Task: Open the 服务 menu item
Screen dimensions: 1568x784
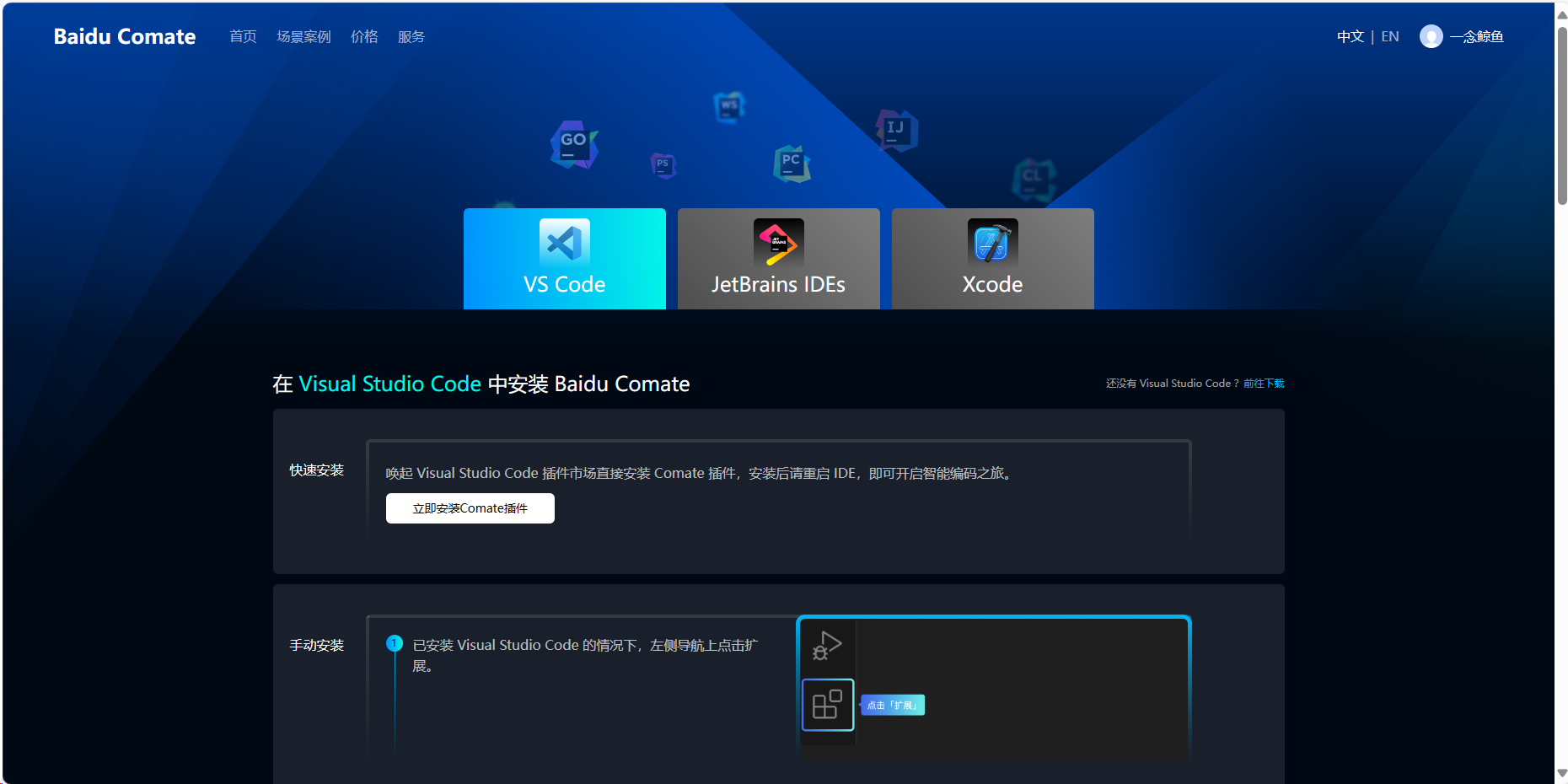Action: [411, 36]
